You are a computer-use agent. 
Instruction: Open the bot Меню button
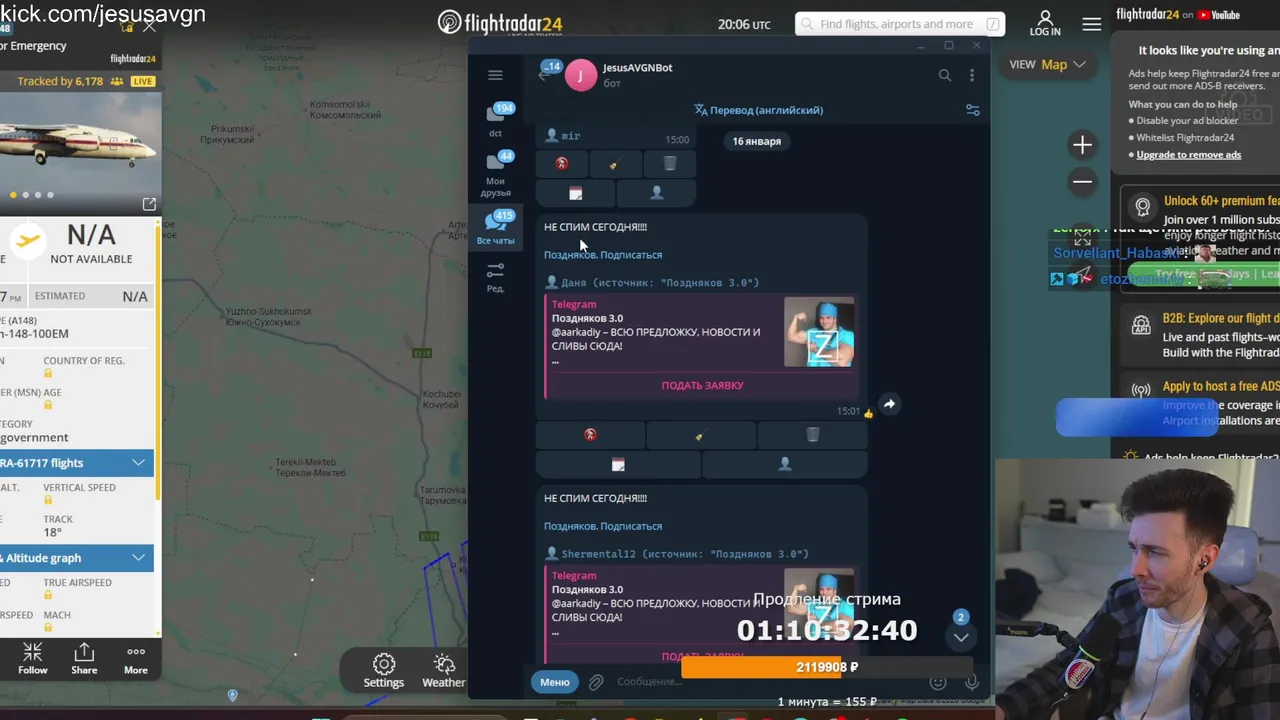coord(555,682)
